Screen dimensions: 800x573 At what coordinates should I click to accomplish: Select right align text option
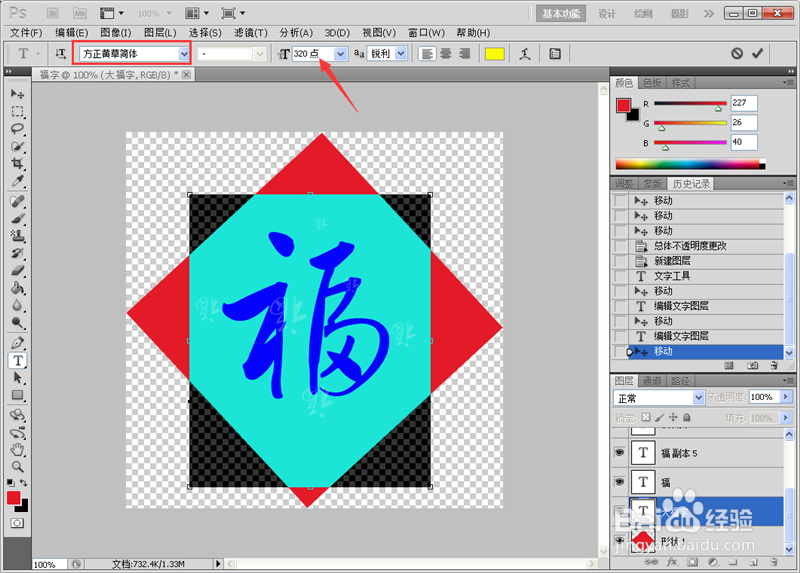[x=464, y=54]
